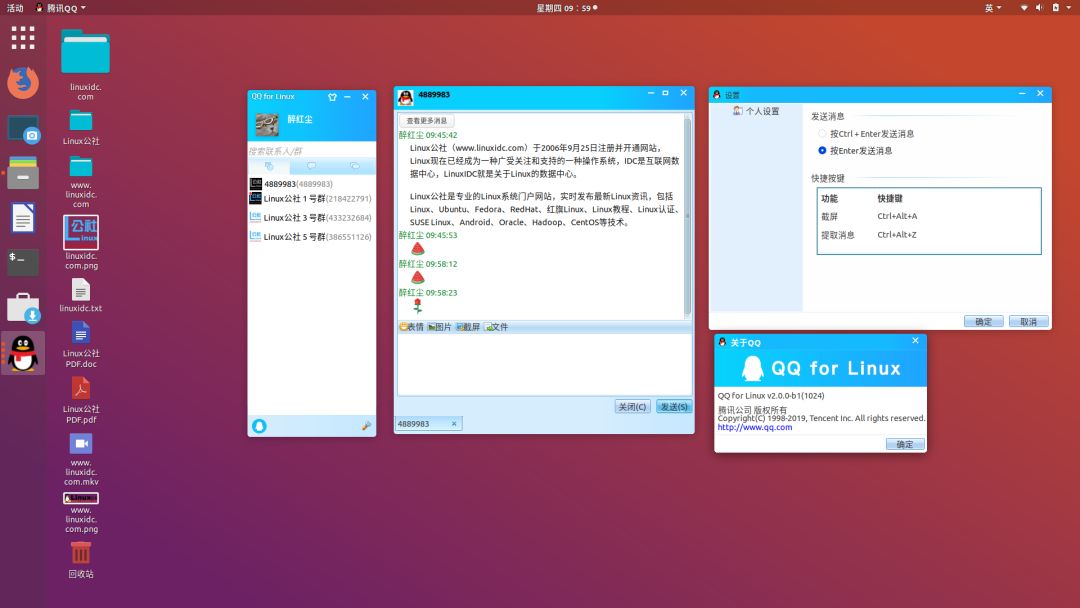Click 确定 in the About QQ dialog
1080x608 pixels.
click(903, 444)
